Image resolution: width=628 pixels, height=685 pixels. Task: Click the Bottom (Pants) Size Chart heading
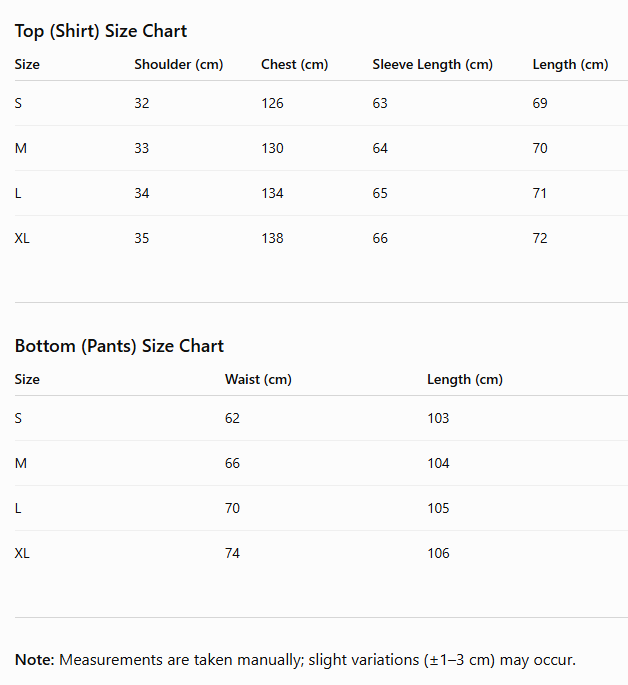click(119, 346)
